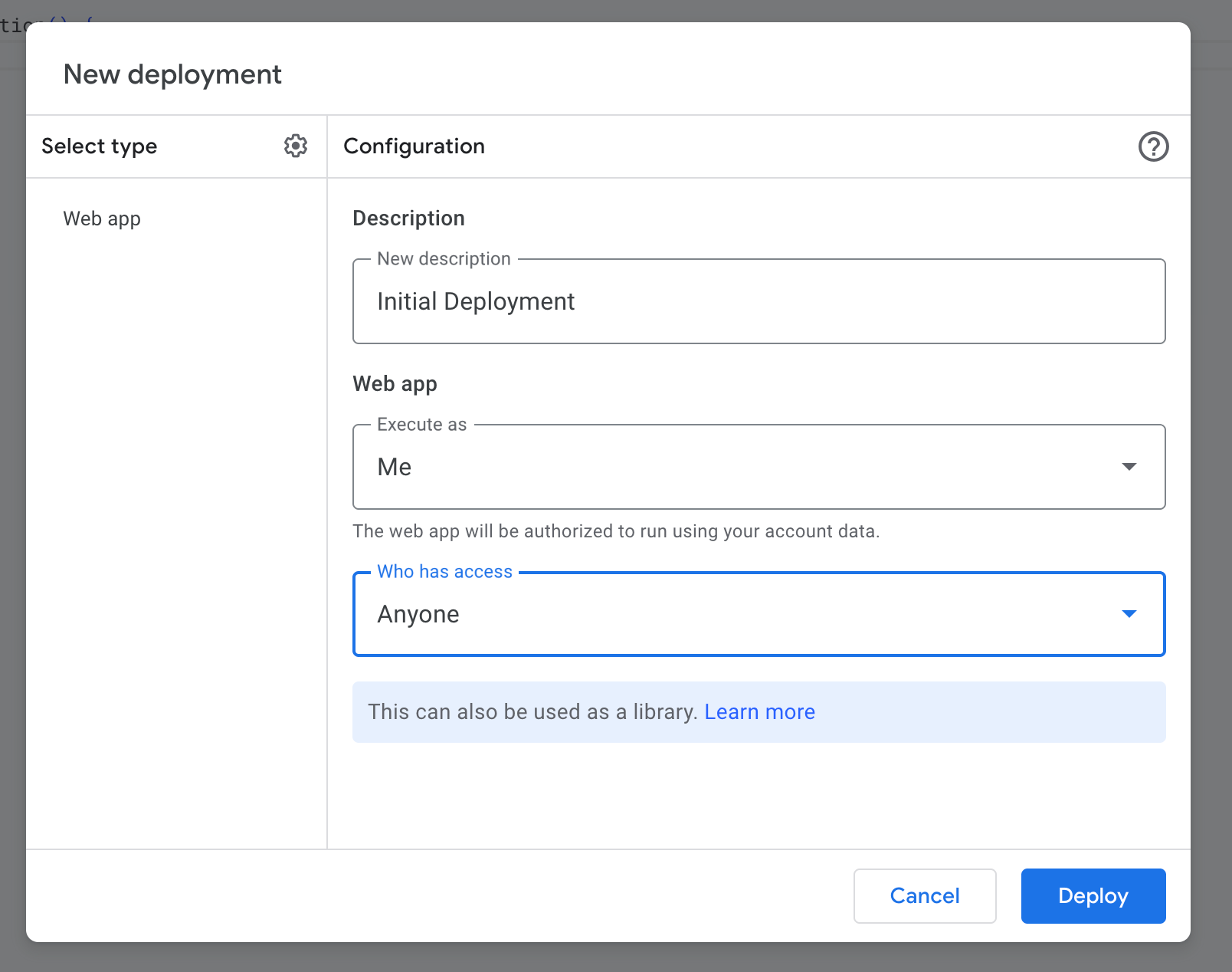The image size is (1232, 972).
Task: Click the Web app section heading
Action: pos(395,383)
